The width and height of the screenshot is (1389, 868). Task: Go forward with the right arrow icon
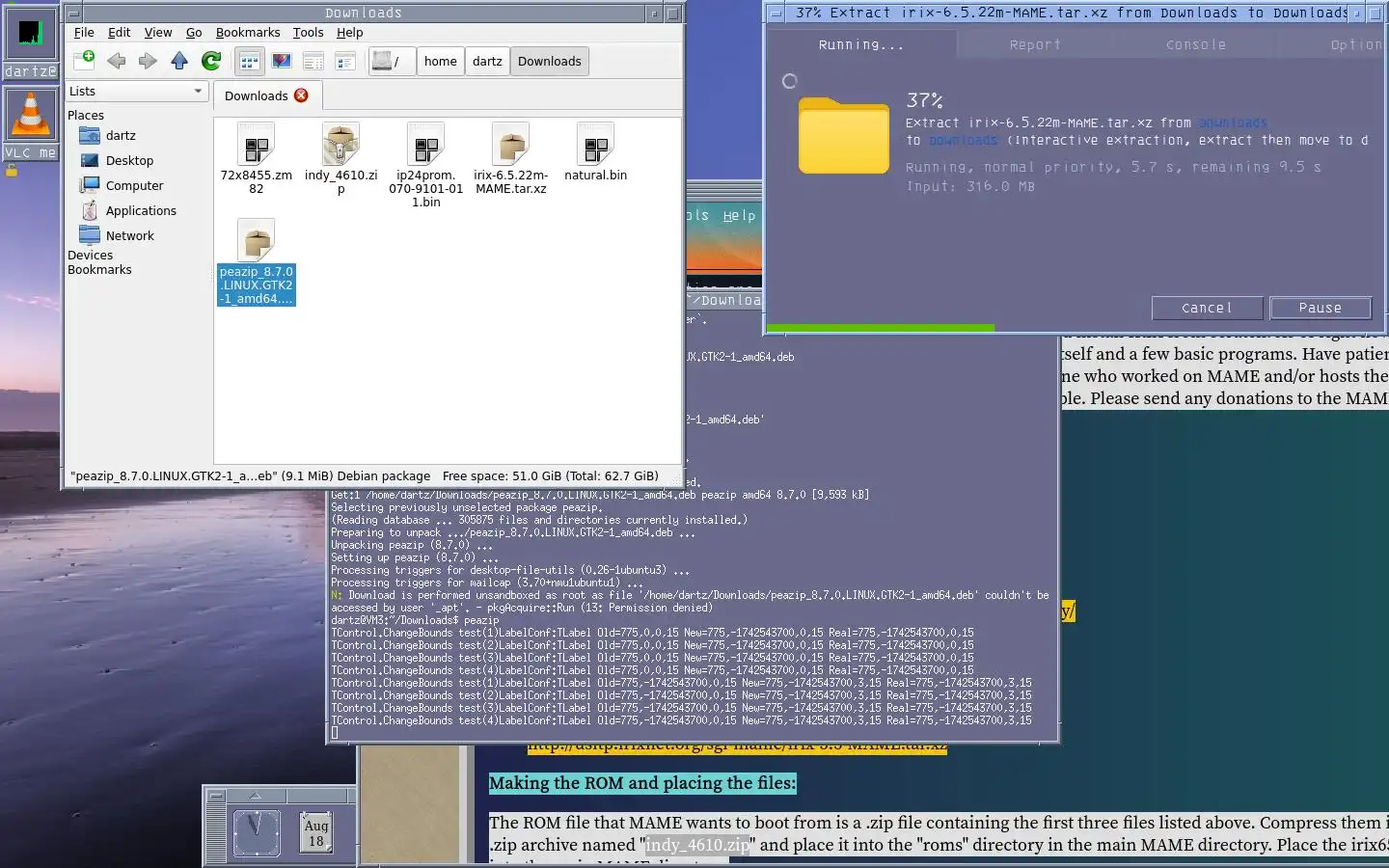point(148,61)
